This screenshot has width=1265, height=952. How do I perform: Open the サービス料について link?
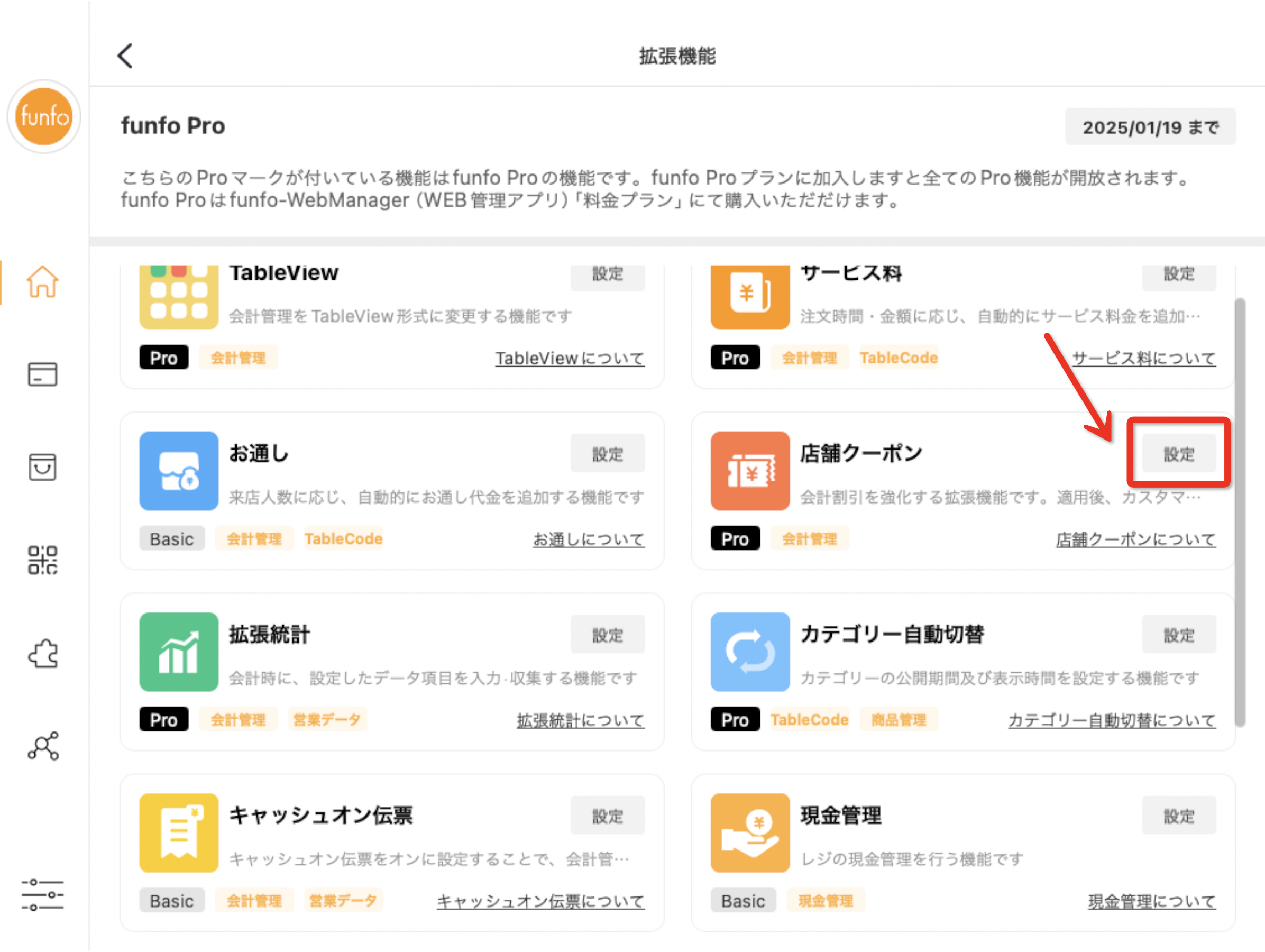click(x=1144, y=359)
